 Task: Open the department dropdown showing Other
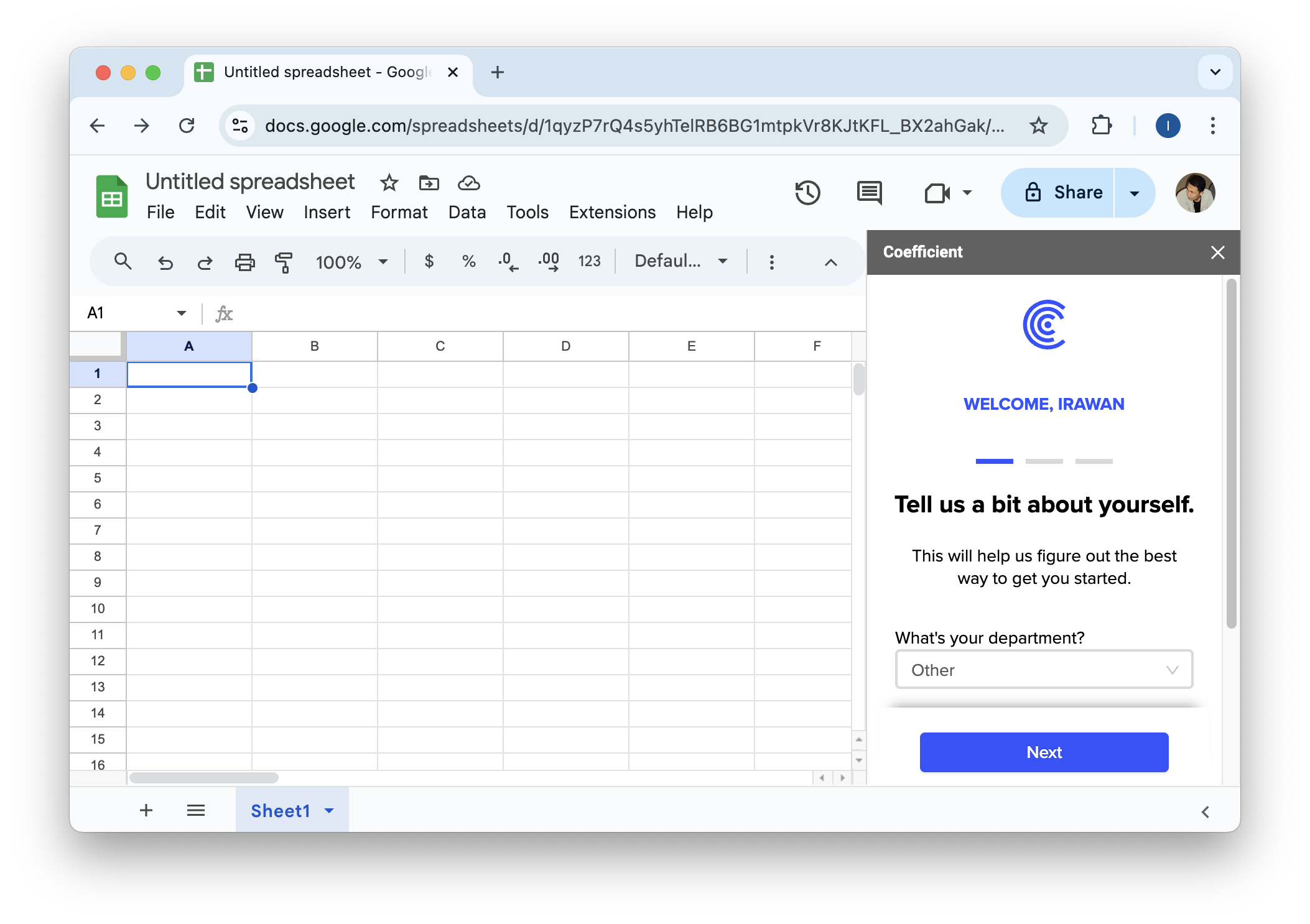[1043, 670]
